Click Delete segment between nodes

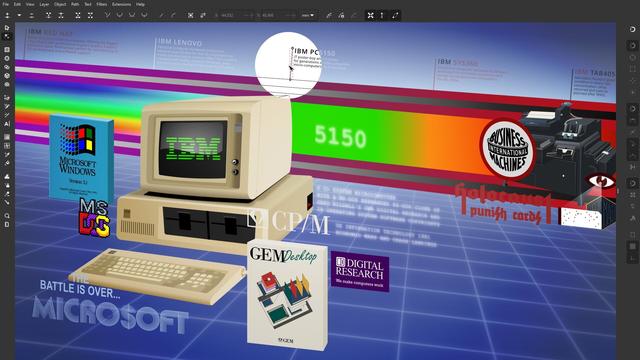coord(90,15)
